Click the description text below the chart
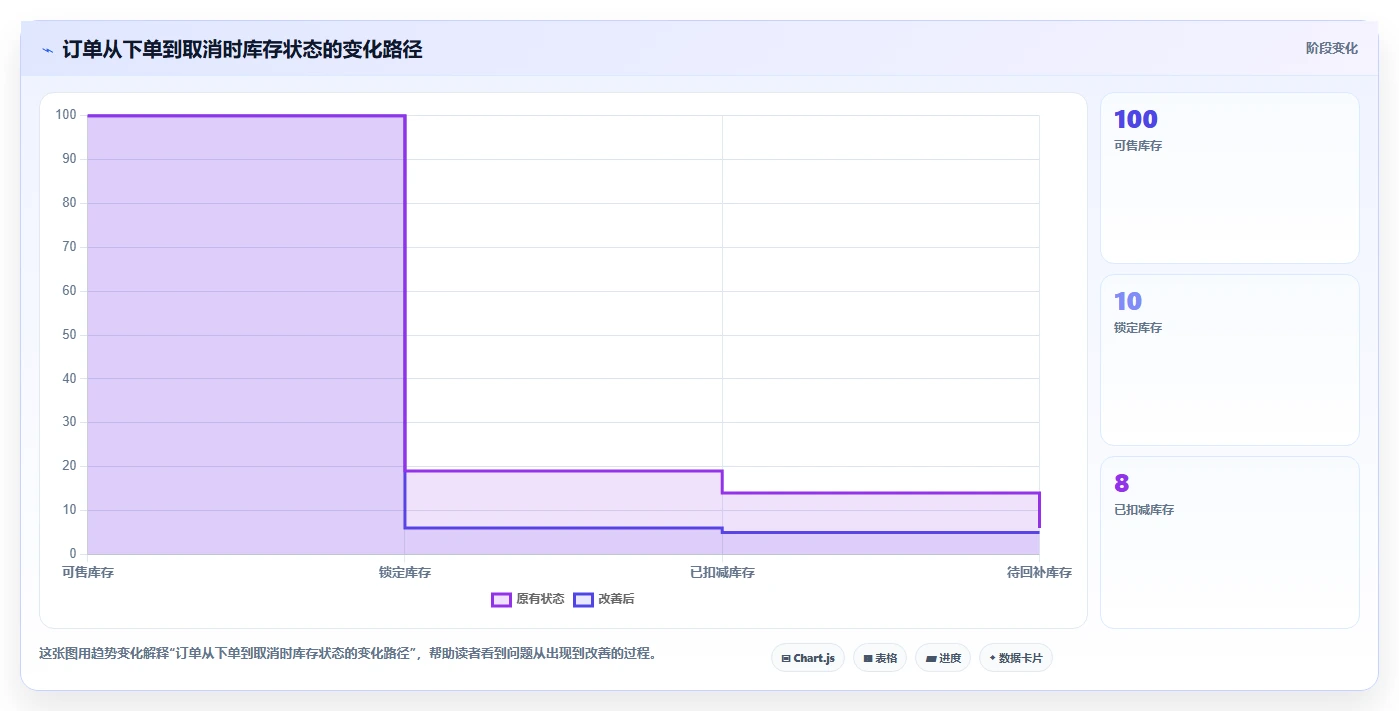Viewport: 1399px width, 711px height. [x=347, y=654]
